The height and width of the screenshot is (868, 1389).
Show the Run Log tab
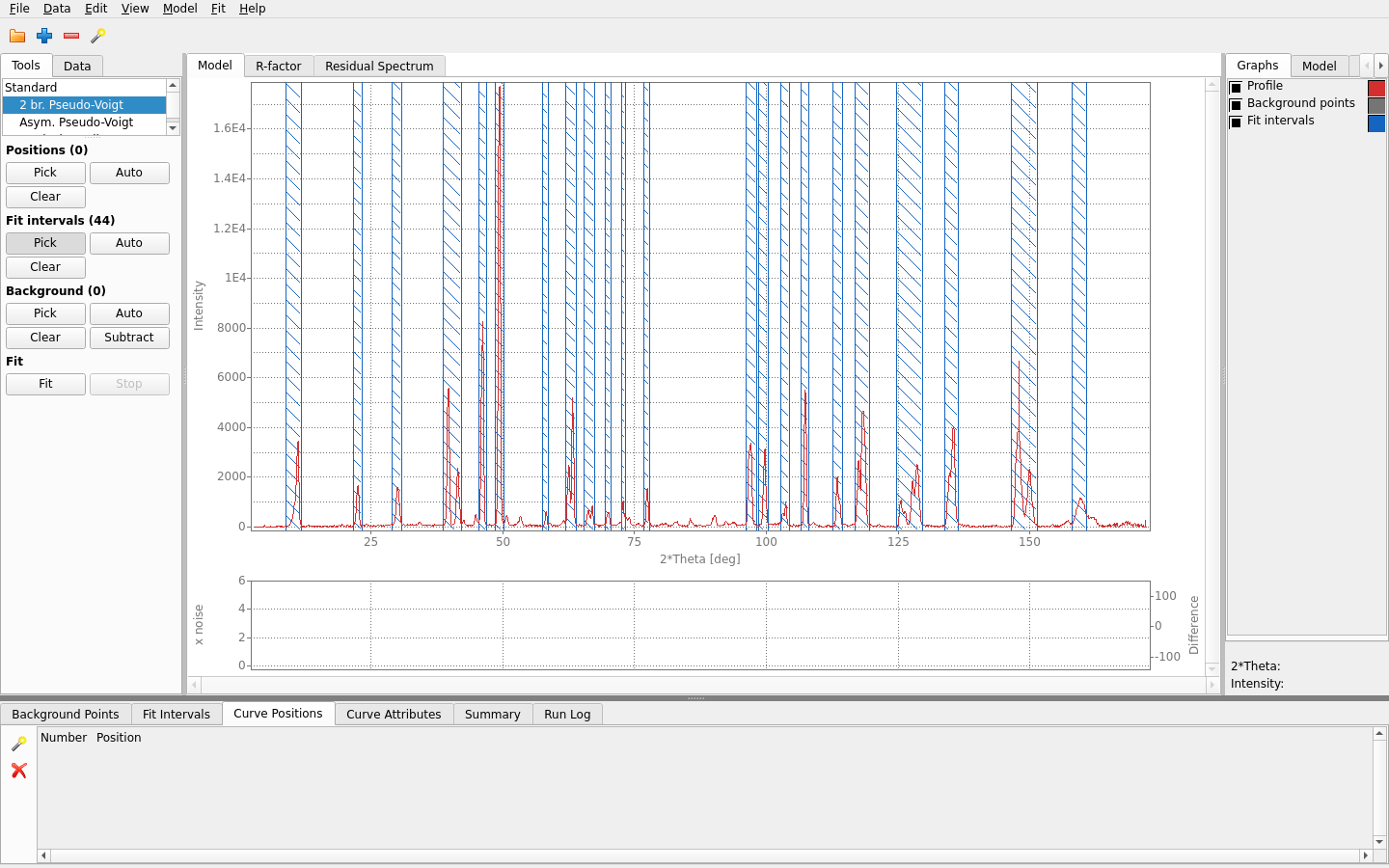tap(567, 715)
